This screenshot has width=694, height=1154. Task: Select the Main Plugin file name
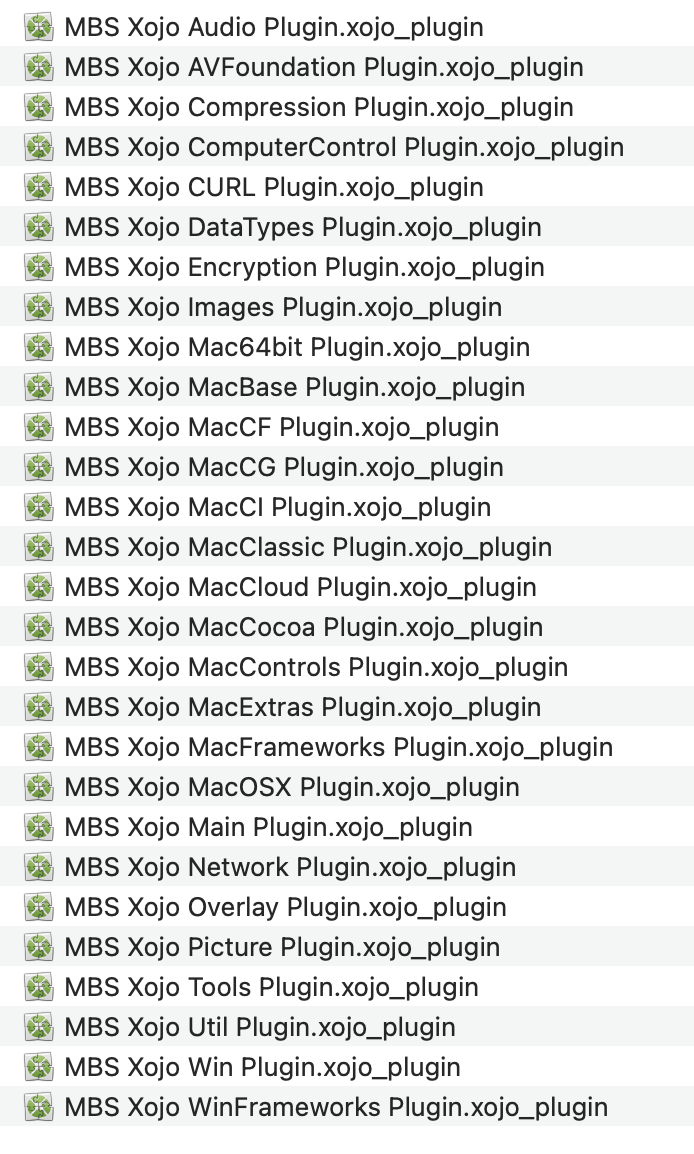(x=269, y=827)
